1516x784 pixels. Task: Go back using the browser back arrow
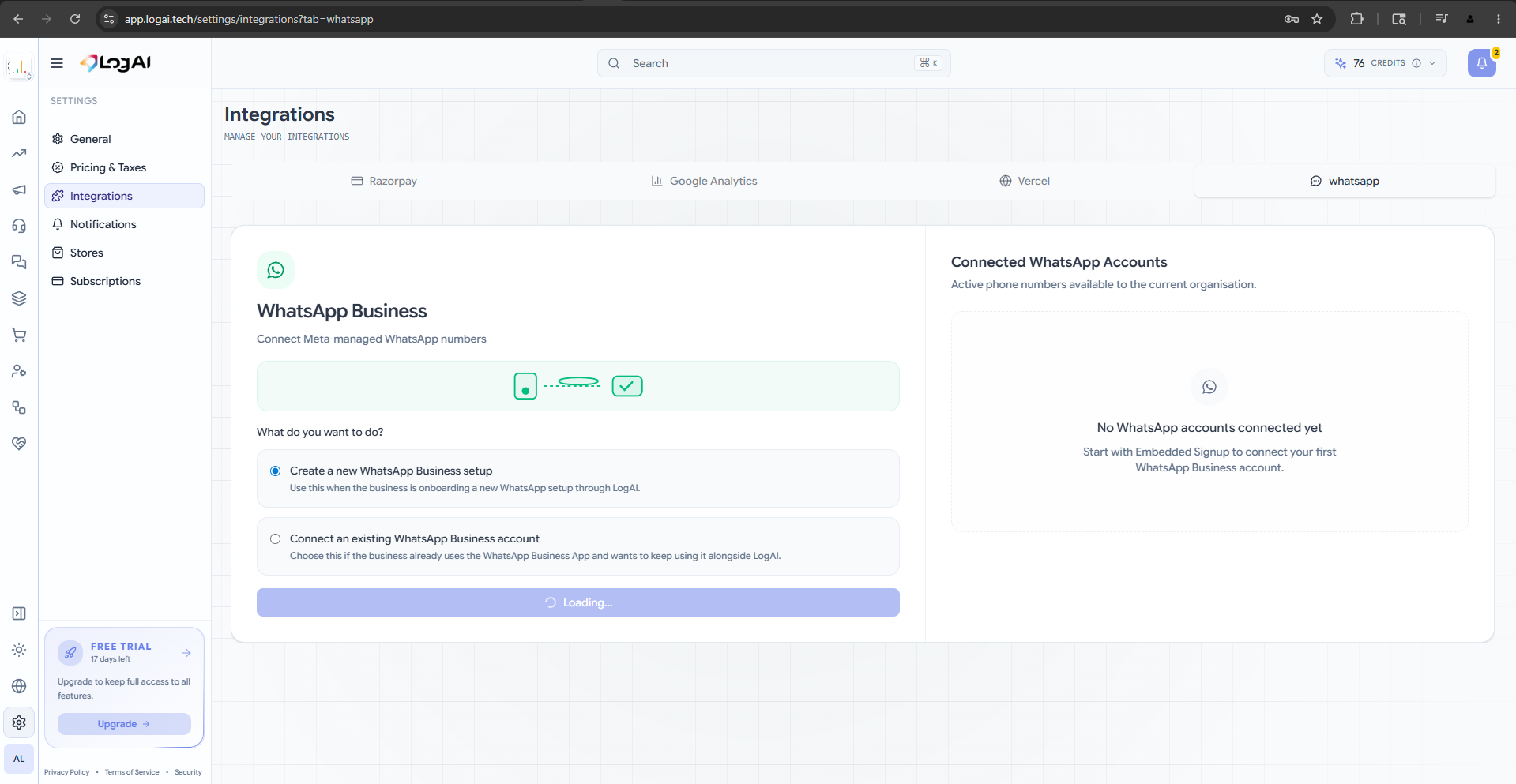click(18, 19)
